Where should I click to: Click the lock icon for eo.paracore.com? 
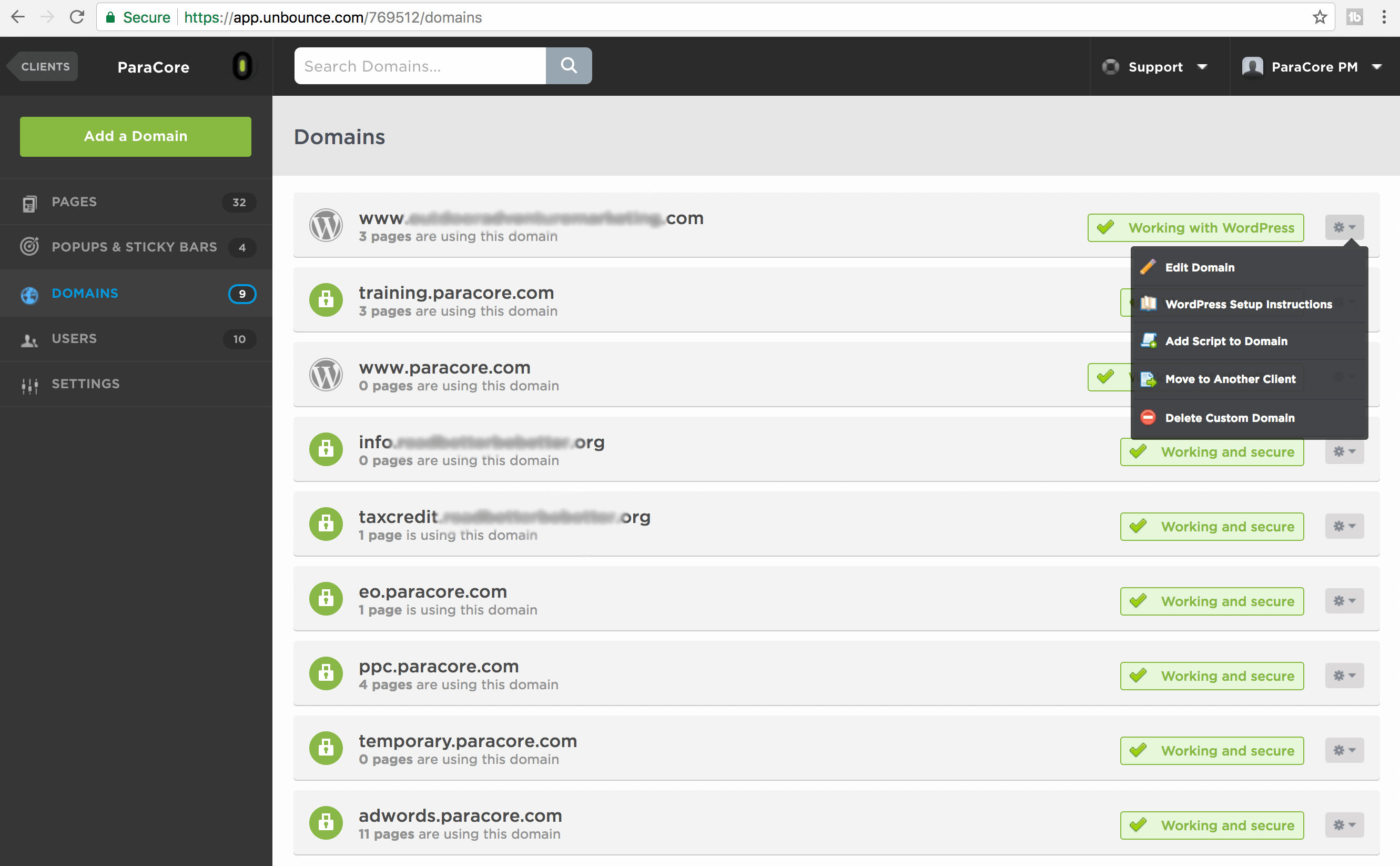pyautogui.click(x=326, y=599)
